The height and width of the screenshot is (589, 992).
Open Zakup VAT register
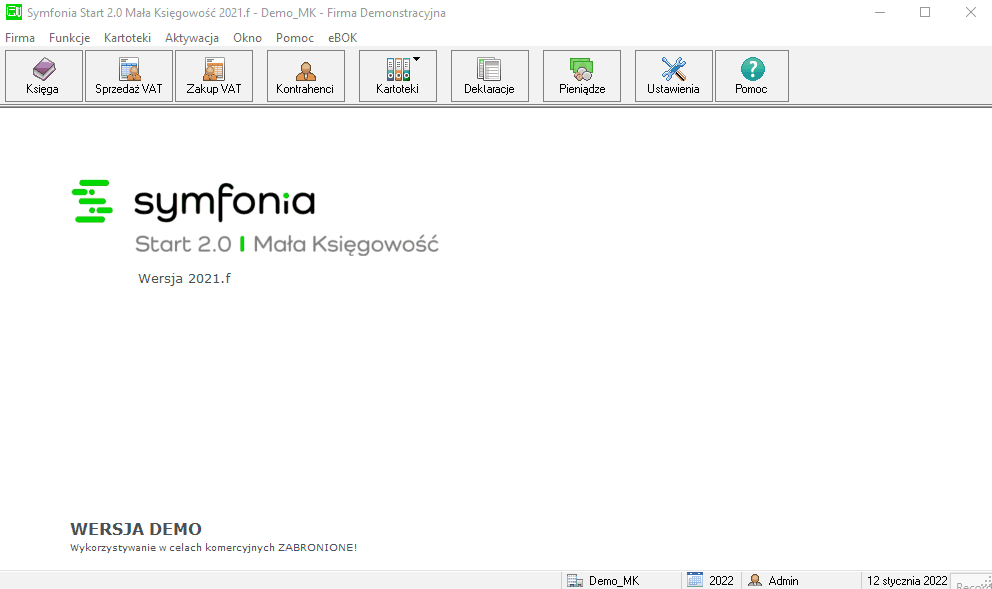pos(214,76)
